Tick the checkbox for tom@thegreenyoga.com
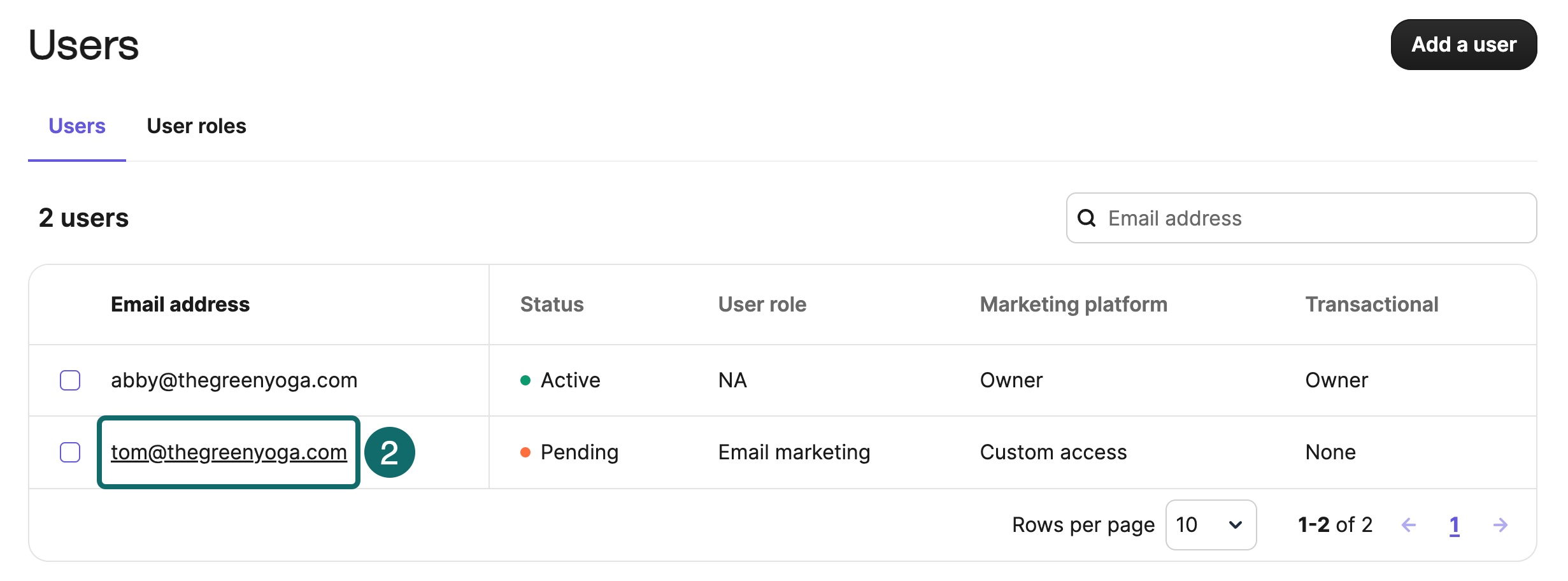This screenshot has width=1568, height=581. click(70, 452)
